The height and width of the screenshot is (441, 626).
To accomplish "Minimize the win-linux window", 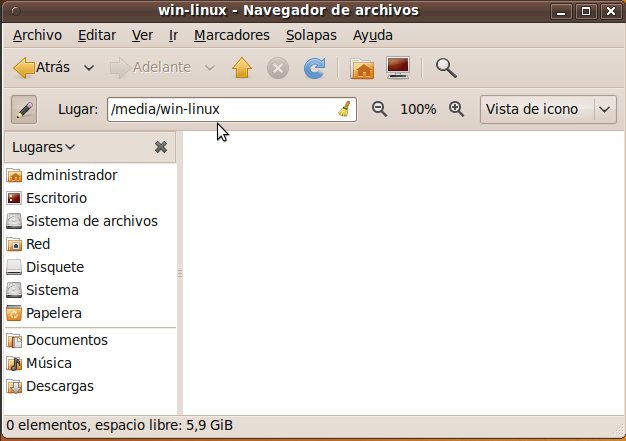I will click(561, 11).
